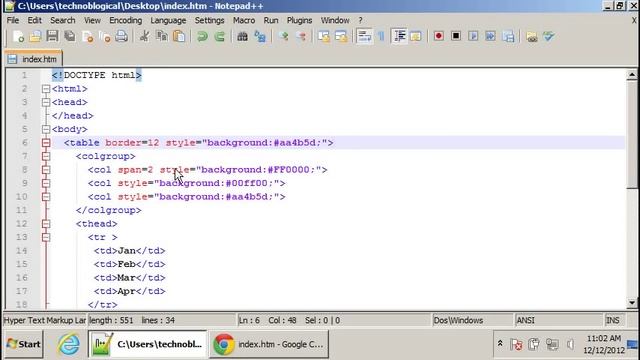Collapse the <head> fold on line 3

(46, 102)
